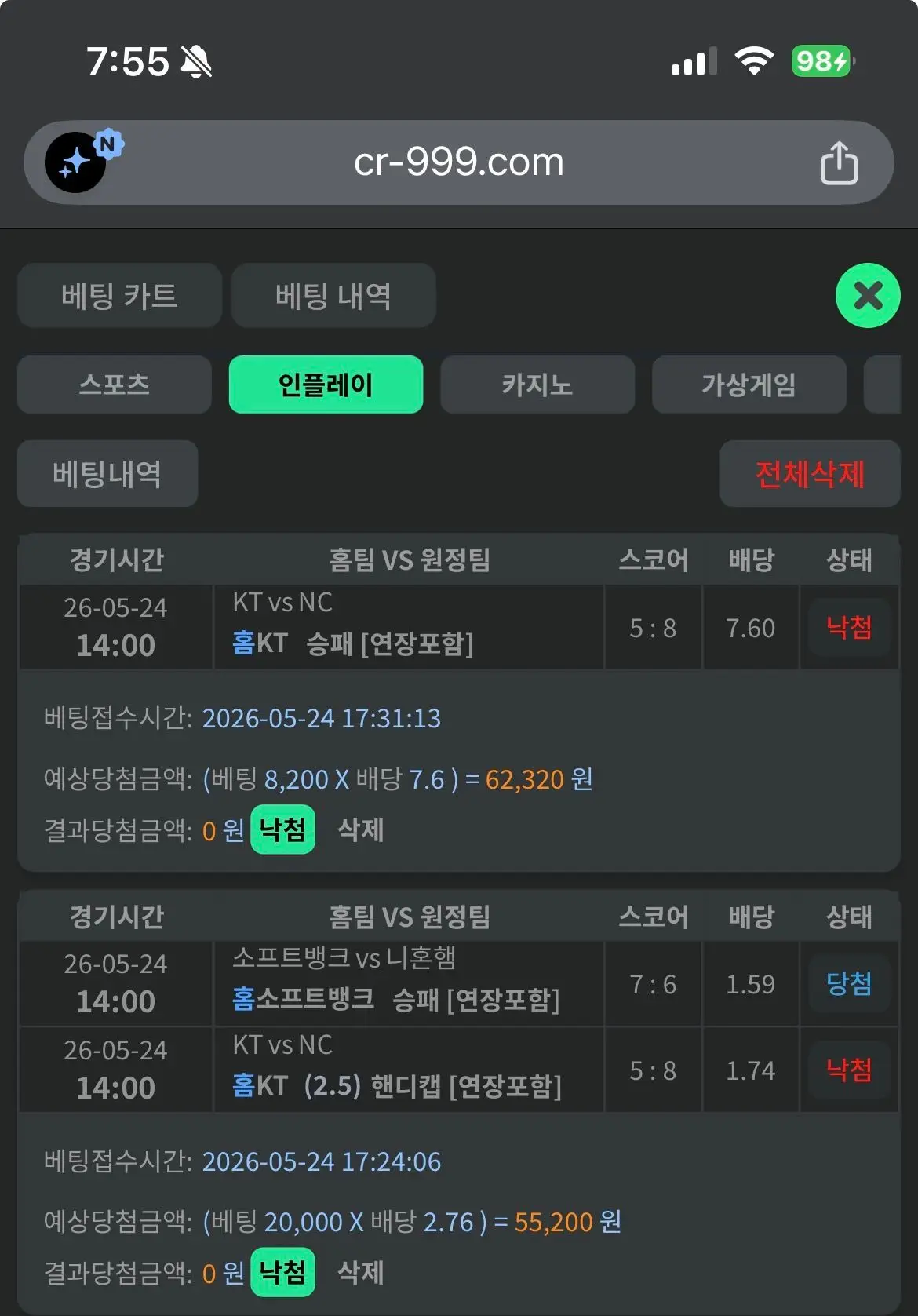Image resolution: width=918 pixels, height=1316 pixels.
Task: Tap the Wi-Fi icon in status bar
Action: (x=753, y=60)
